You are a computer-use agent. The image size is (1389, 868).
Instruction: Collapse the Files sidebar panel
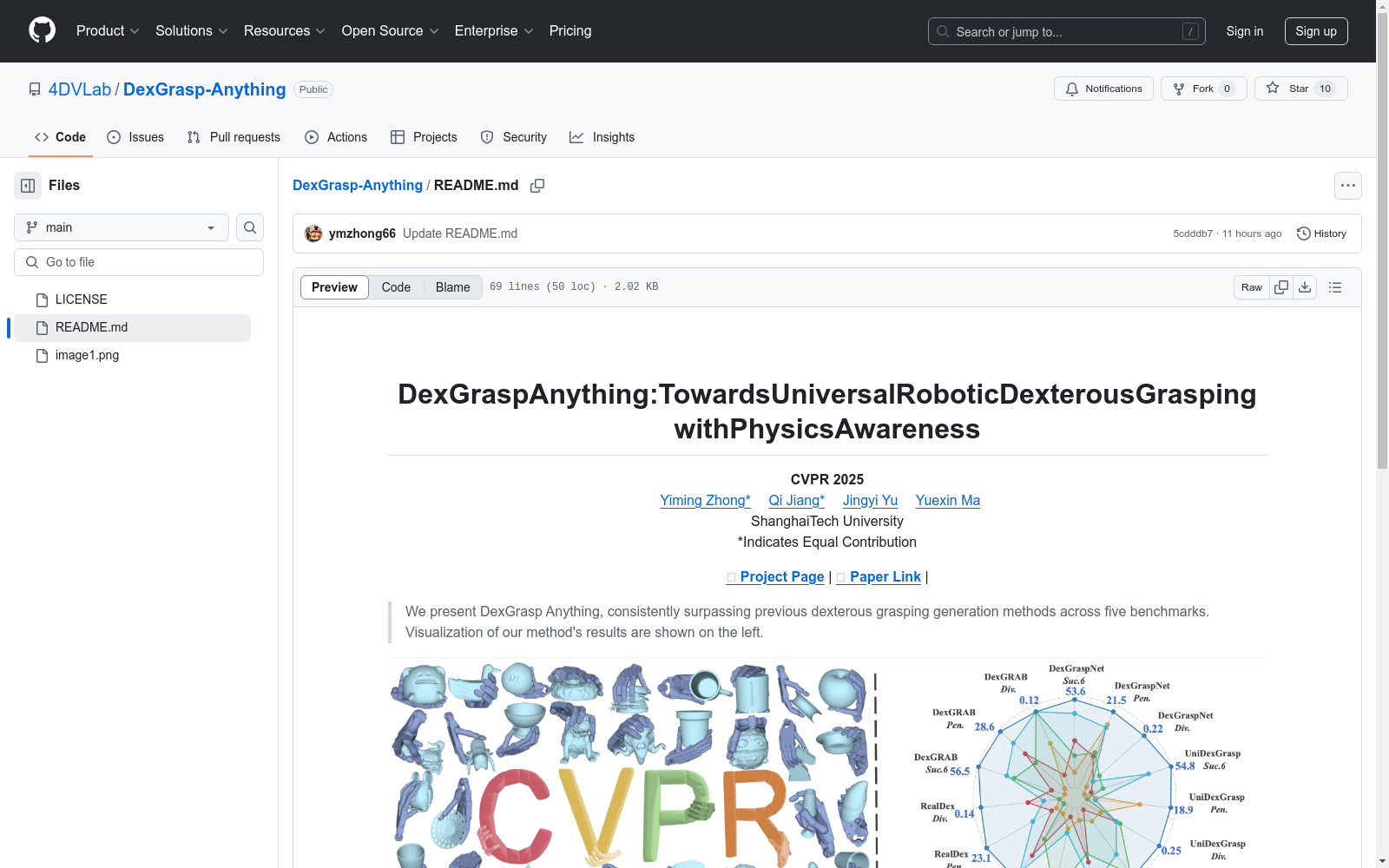point(27,185)
